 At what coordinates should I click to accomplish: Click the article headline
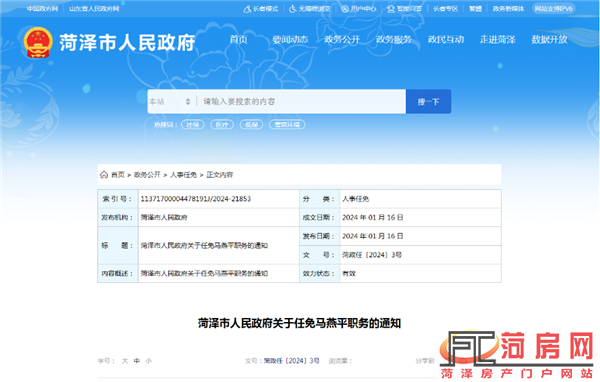pyautogui.click(x=300, y=323)
